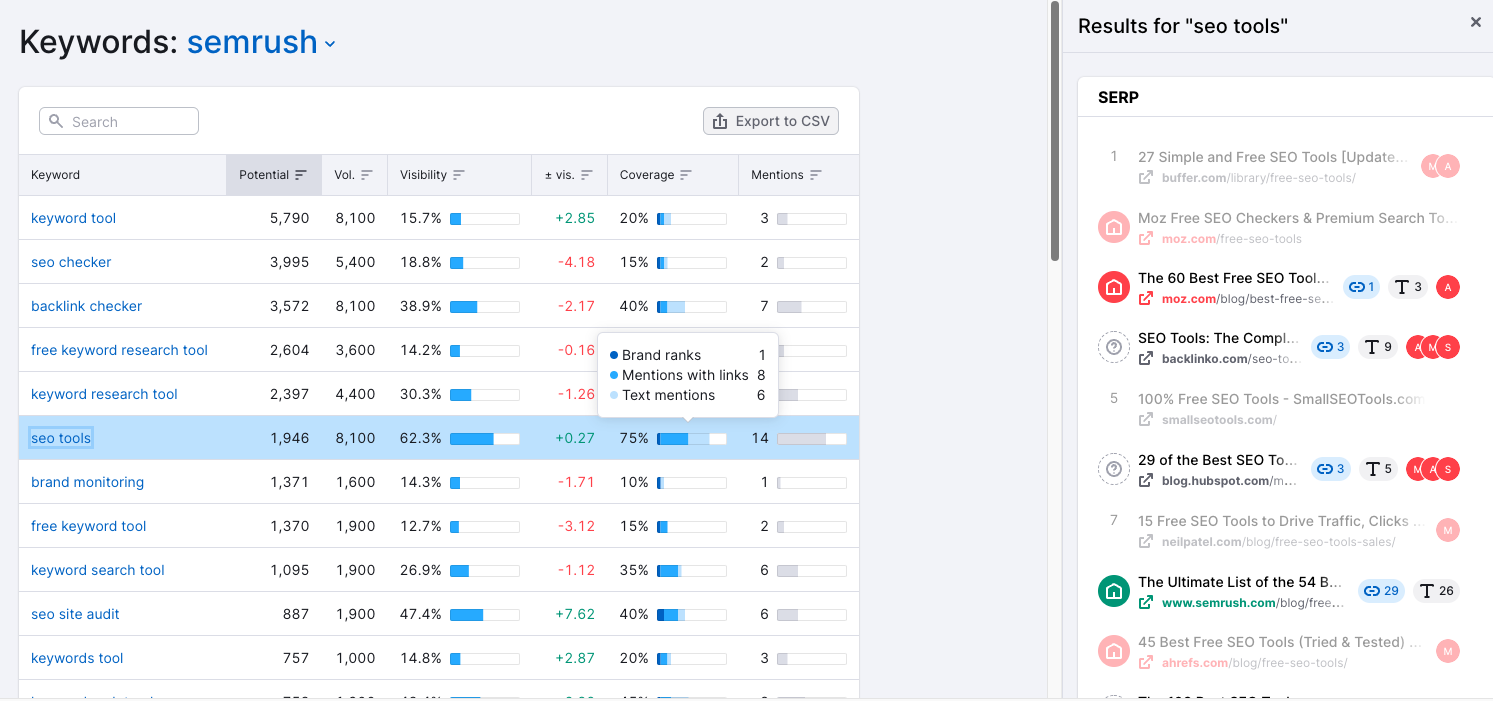
Task: Click the green home icon beside semrush result
Action: coord(1114,591)
